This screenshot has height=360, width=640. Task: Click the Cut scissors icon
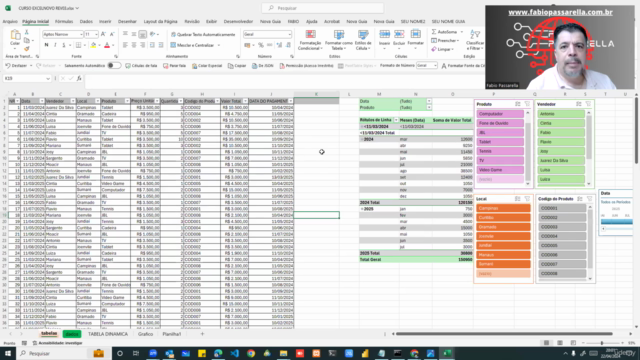pos(27,32)
